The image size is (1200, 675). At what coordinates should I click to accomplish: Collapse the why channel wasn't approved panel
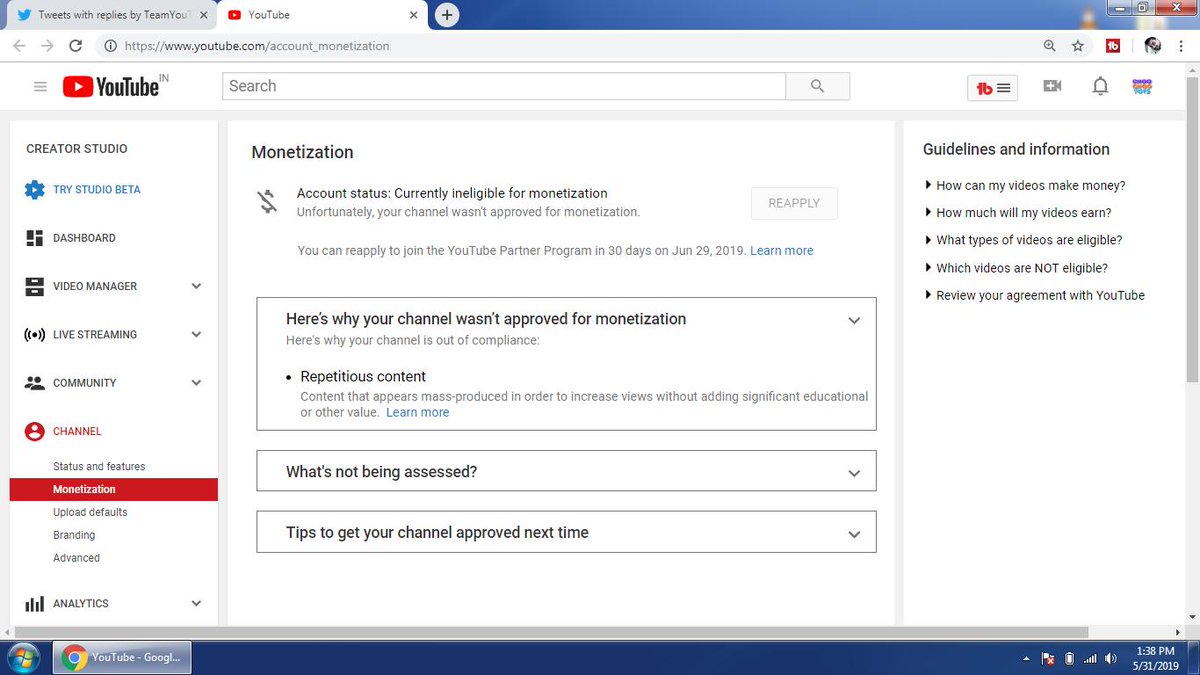coord(854,321)
